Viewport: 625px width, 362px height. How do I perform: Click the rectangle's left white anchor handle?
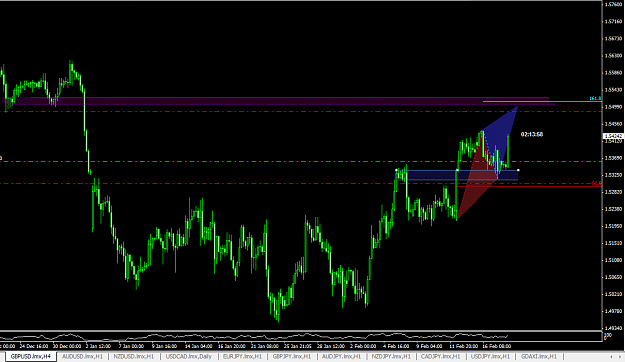(x=396, y=171)
